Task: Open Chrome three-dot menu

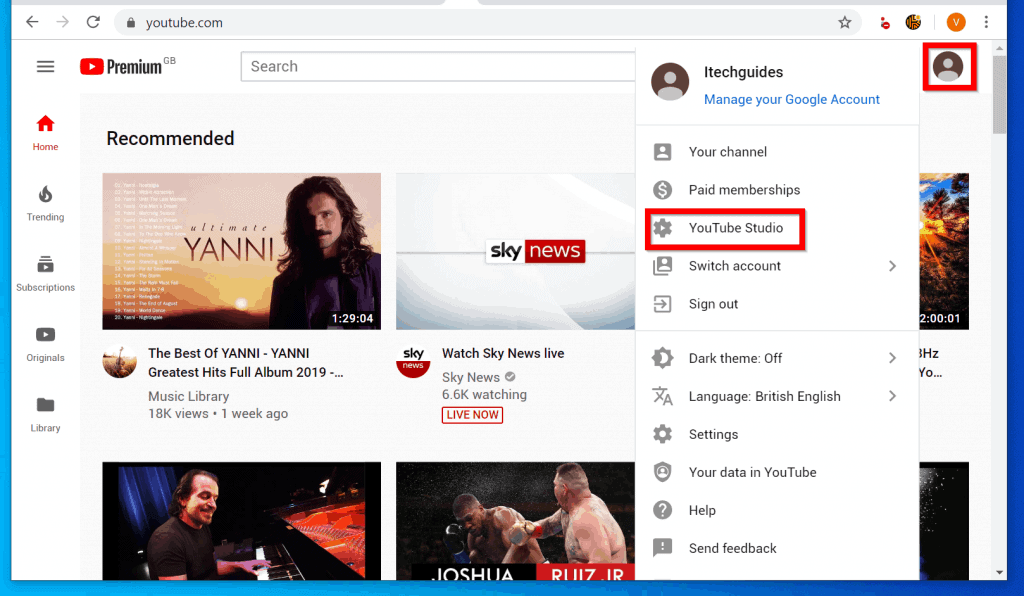Action: point(986,22)
